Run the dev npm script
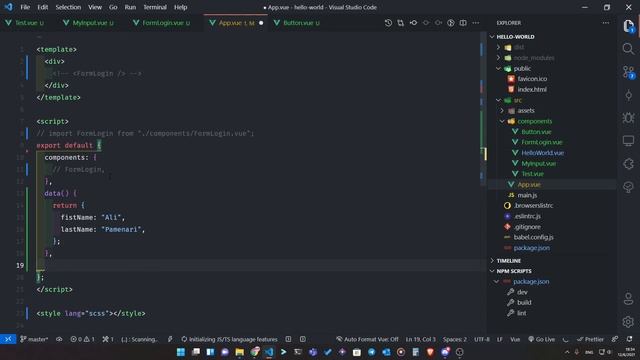 click(x=522, y=292)
